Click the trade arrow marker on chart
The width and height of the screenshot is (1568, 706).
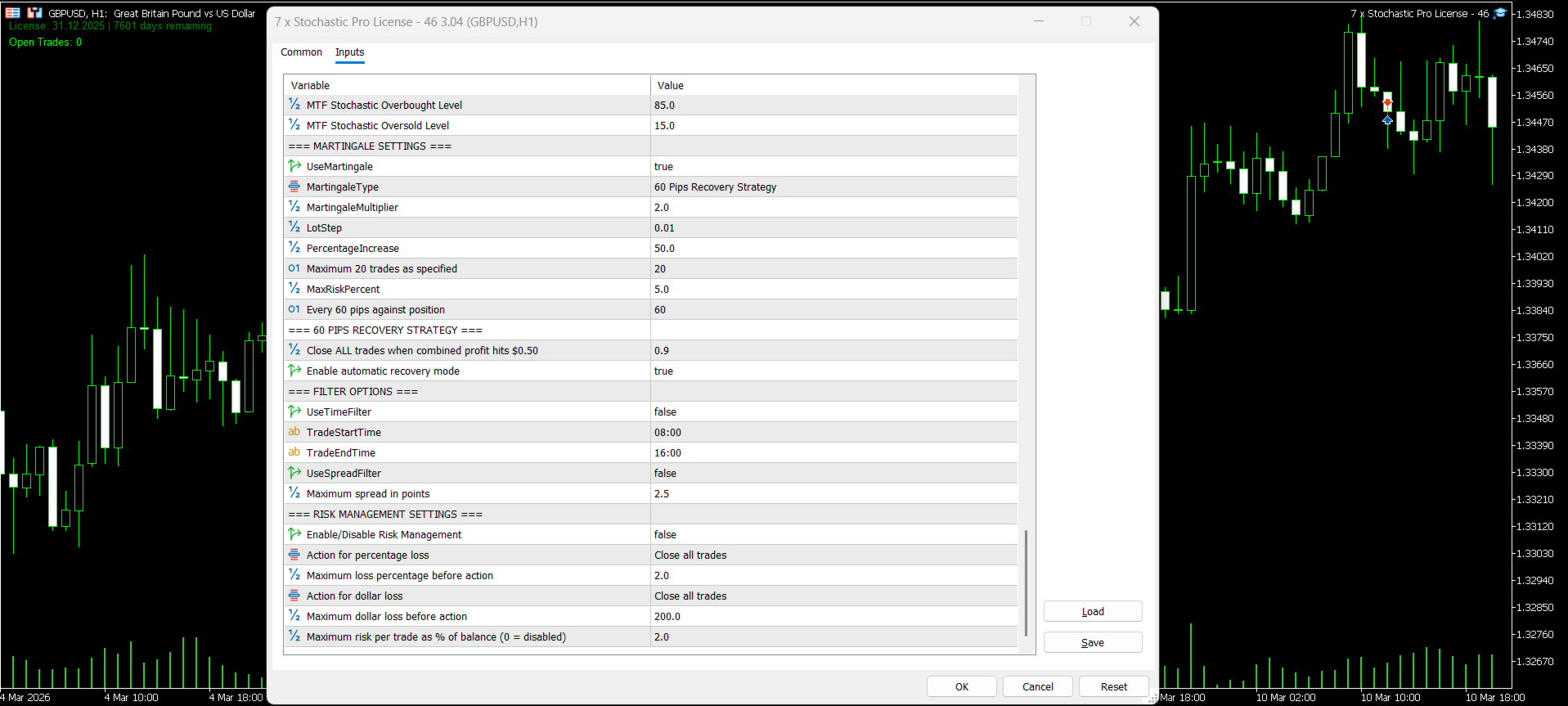[1387, 120]
